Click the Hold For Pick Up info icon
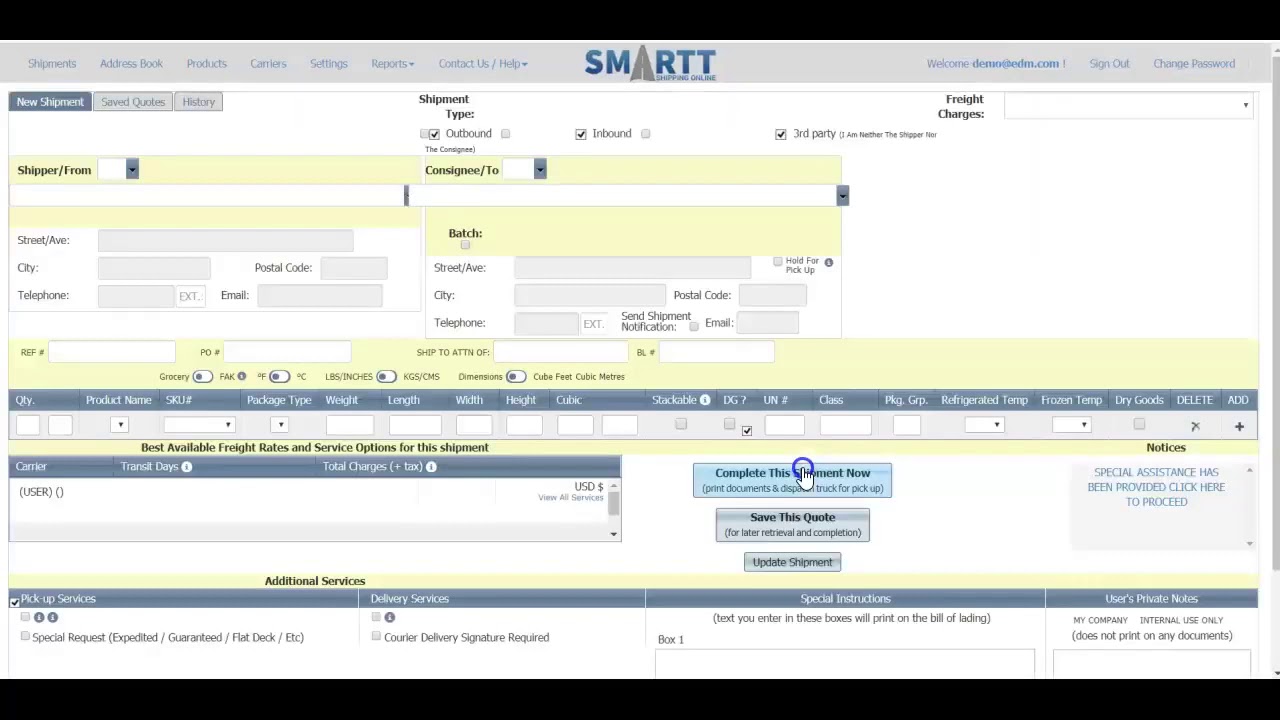Screen dimensions: 1280x720 coord(828,262)
